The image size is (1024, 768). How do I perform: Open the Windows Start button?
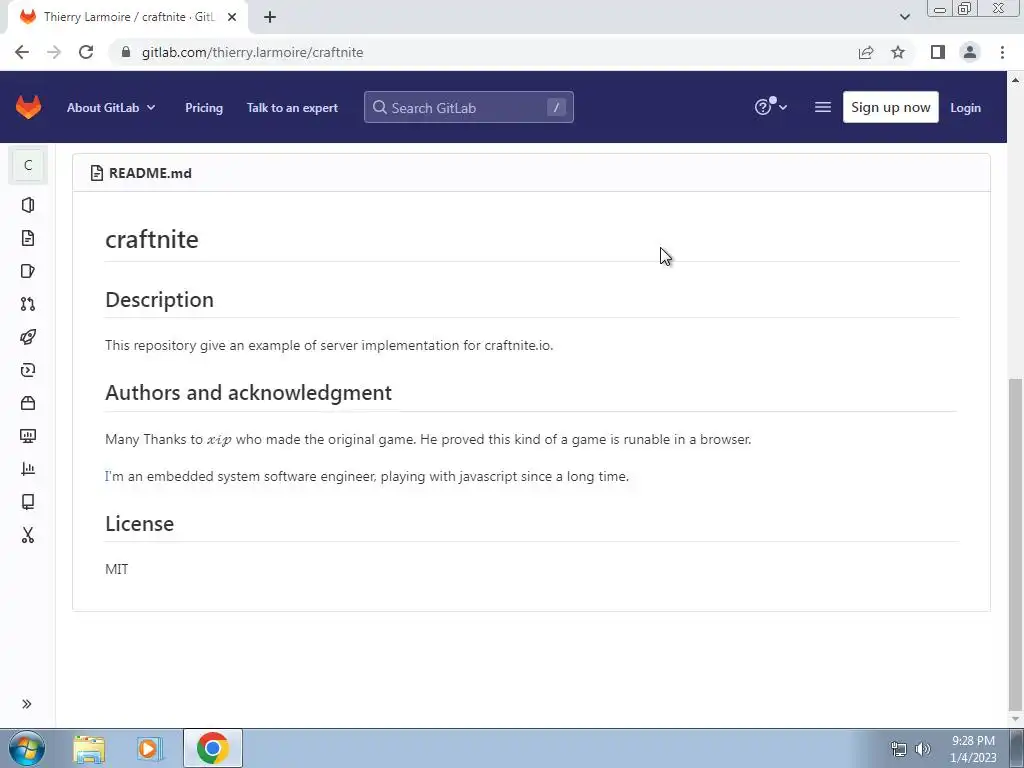coord(27,748)
